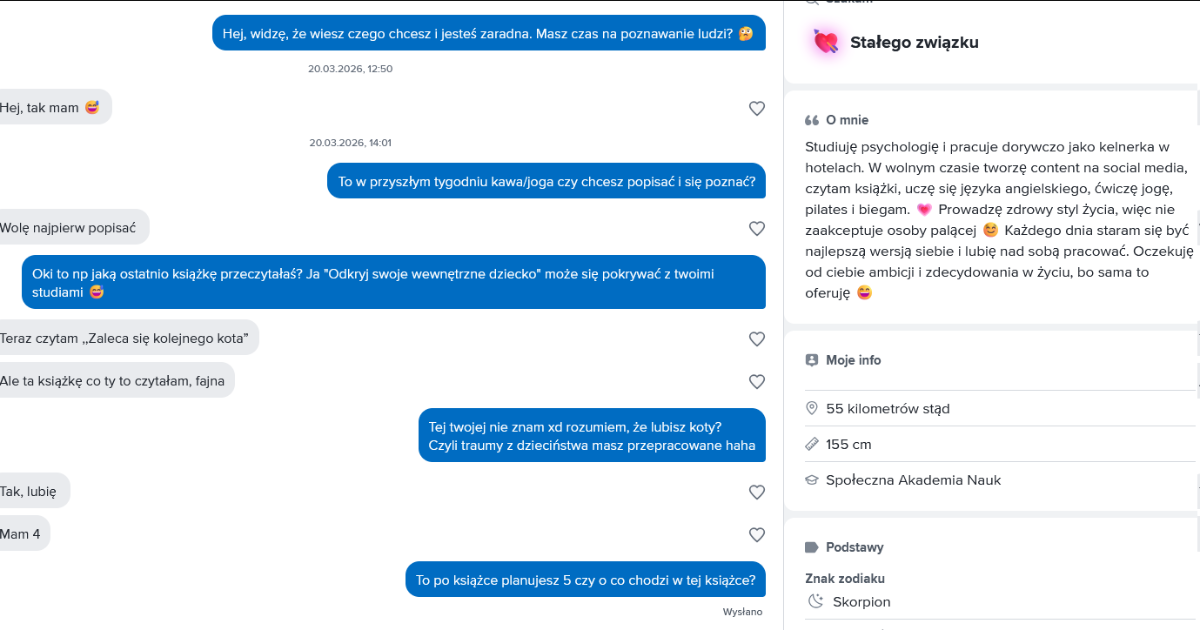Click the location pin distance icon

pos(812,409)
